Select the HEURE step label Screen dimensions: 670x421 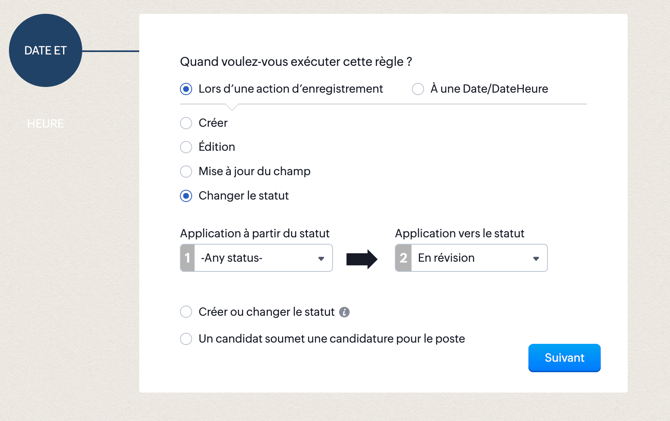pyautogui.click(x=45, y=123)
